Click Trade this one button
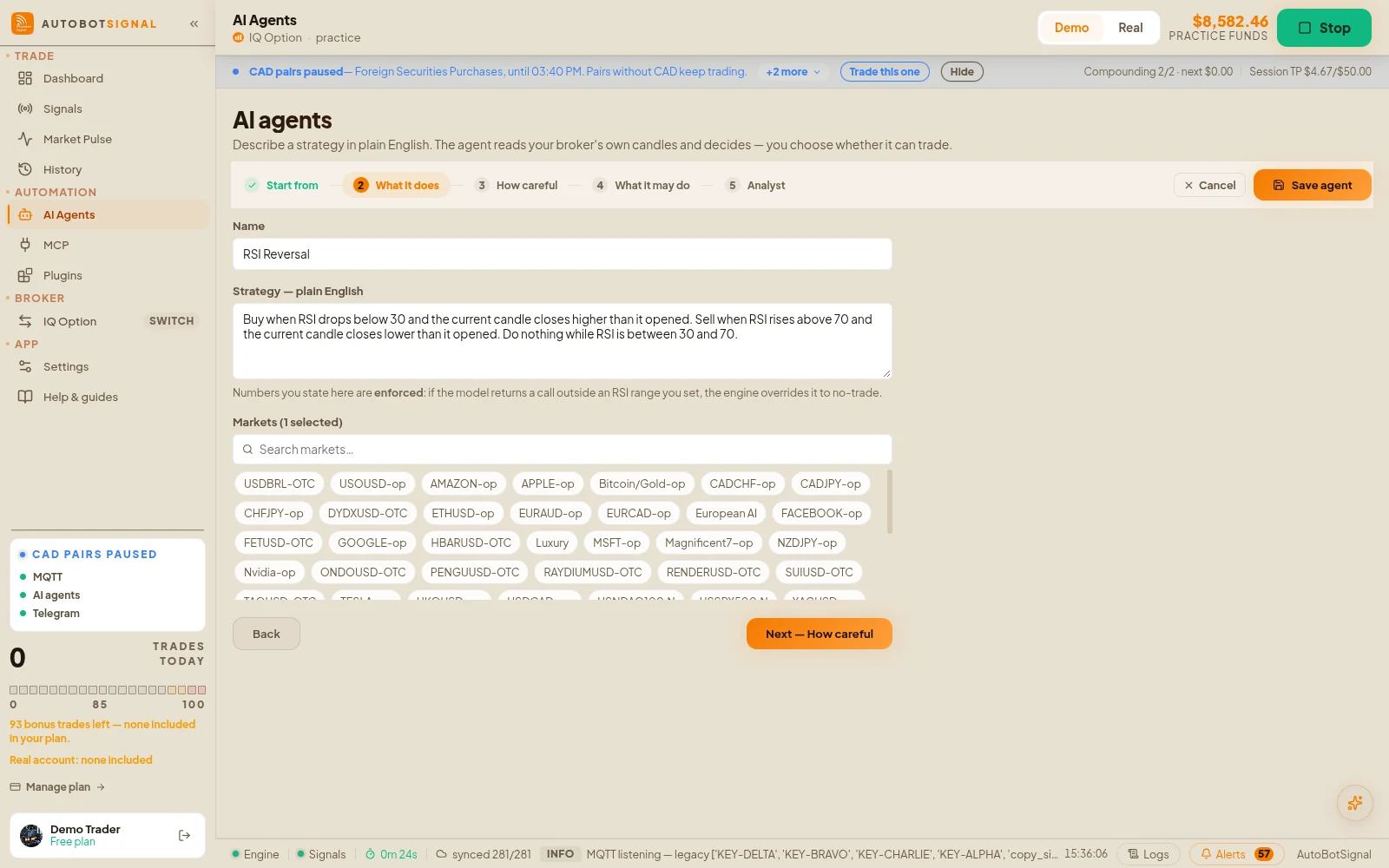1389x868 pixels. coord(885,72)
